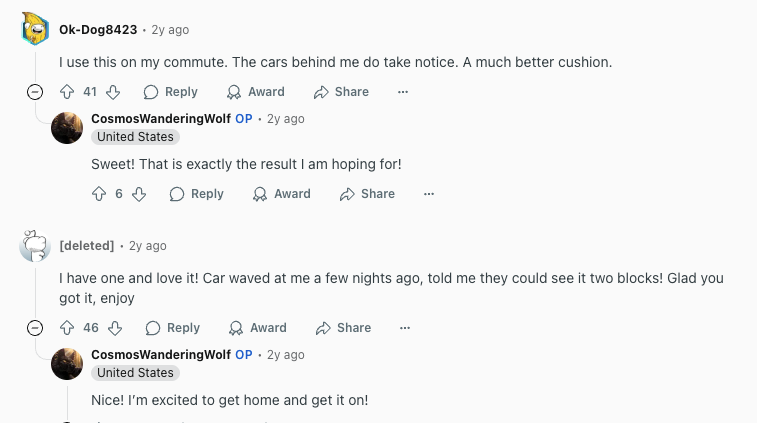Downvote Ok-Dog8423's comment with 41 votes
Image resolution: width=757 pixels, height=423 pixels.
pos(113,92)
